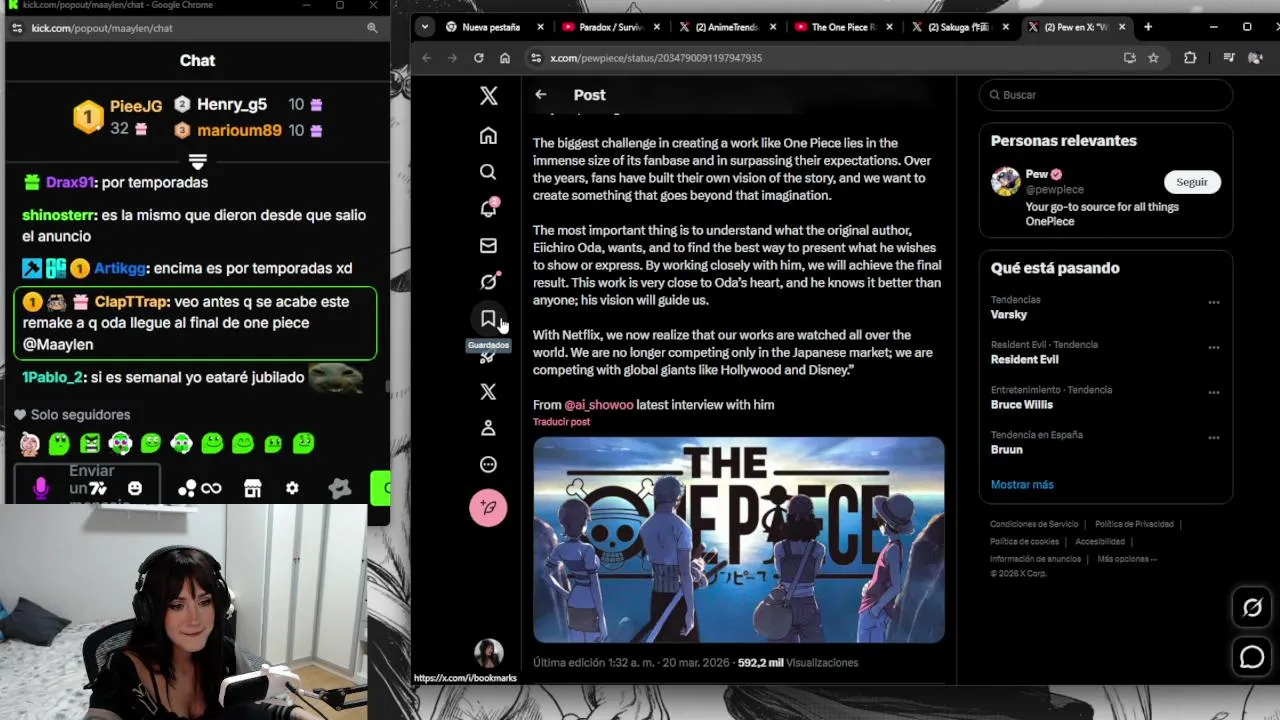Open Kick chat settings gear
The height and width of the screenshot is (720, 1280).
[x=292, y=488]
